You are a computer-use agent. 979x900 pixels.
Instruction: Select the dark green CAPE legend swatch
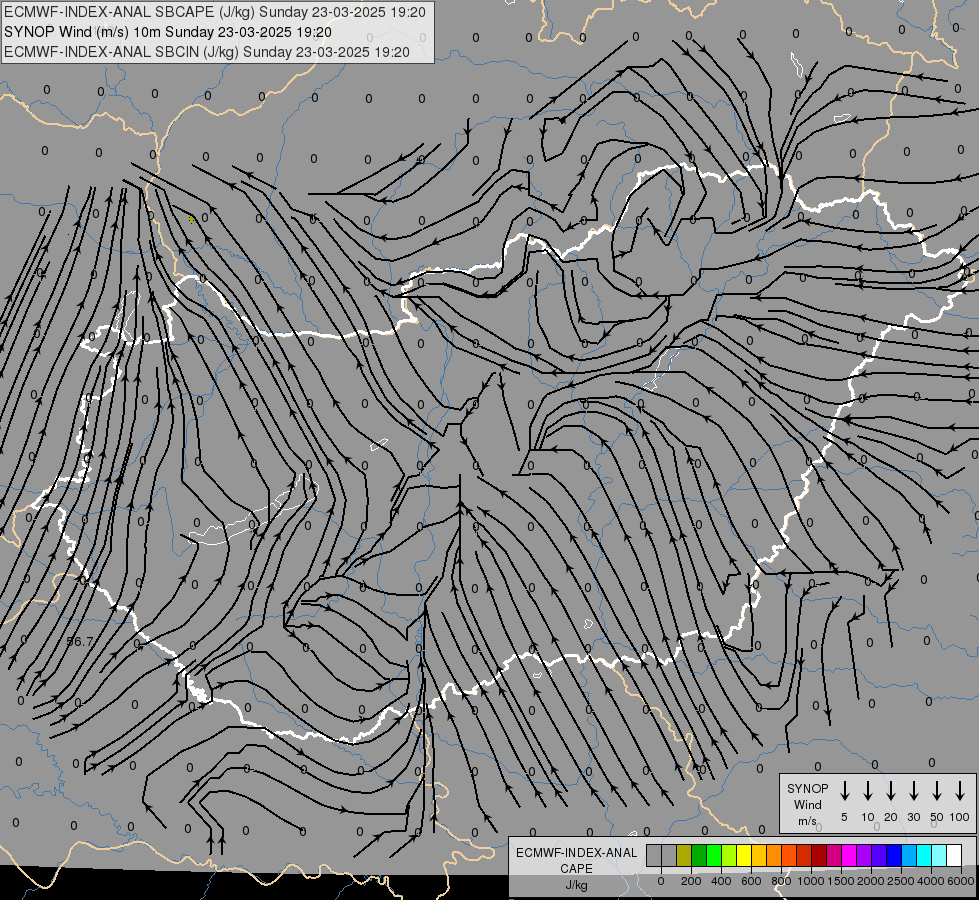coord(699,855)
